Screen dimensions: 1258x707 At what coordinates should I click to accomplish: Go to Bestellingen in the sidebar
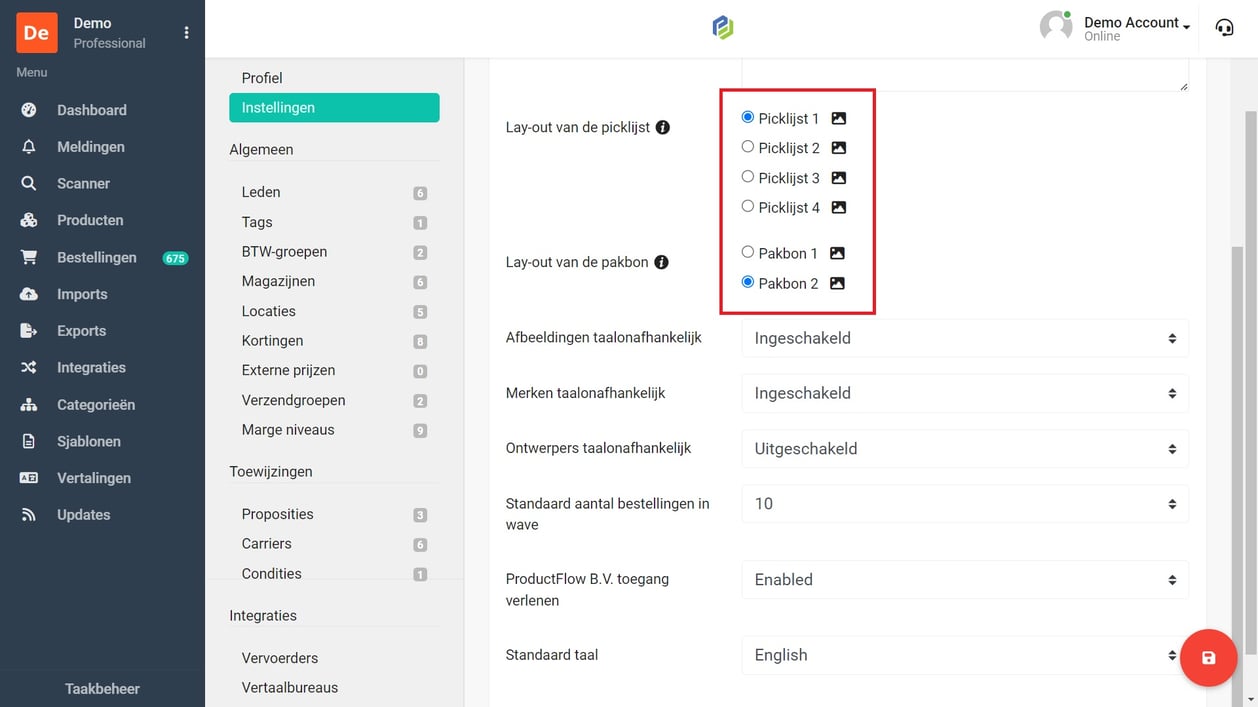(x=96, y=257)
